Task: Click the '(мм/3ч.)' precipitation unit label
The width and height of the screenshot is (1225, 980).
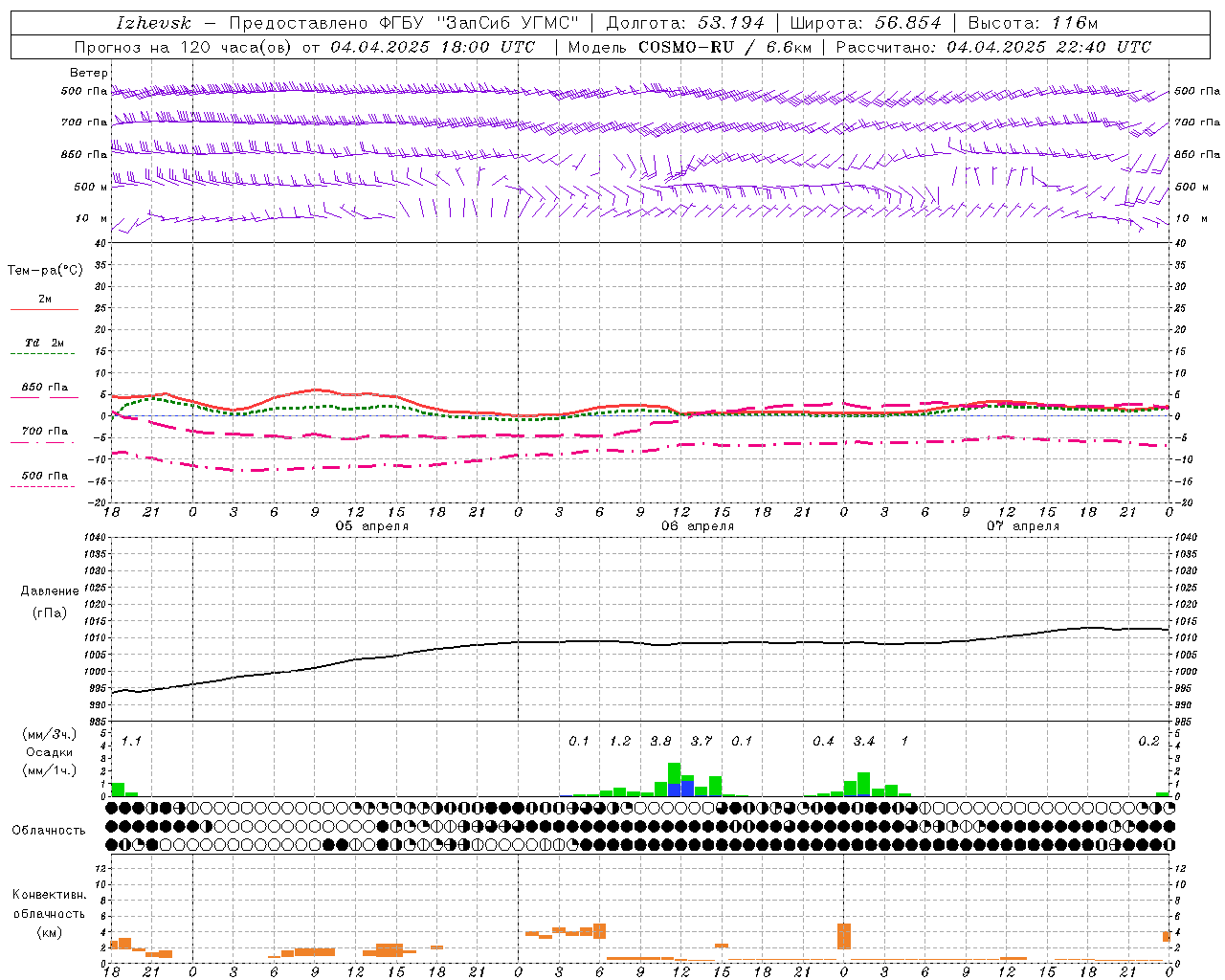Action: tap(49, 734)
